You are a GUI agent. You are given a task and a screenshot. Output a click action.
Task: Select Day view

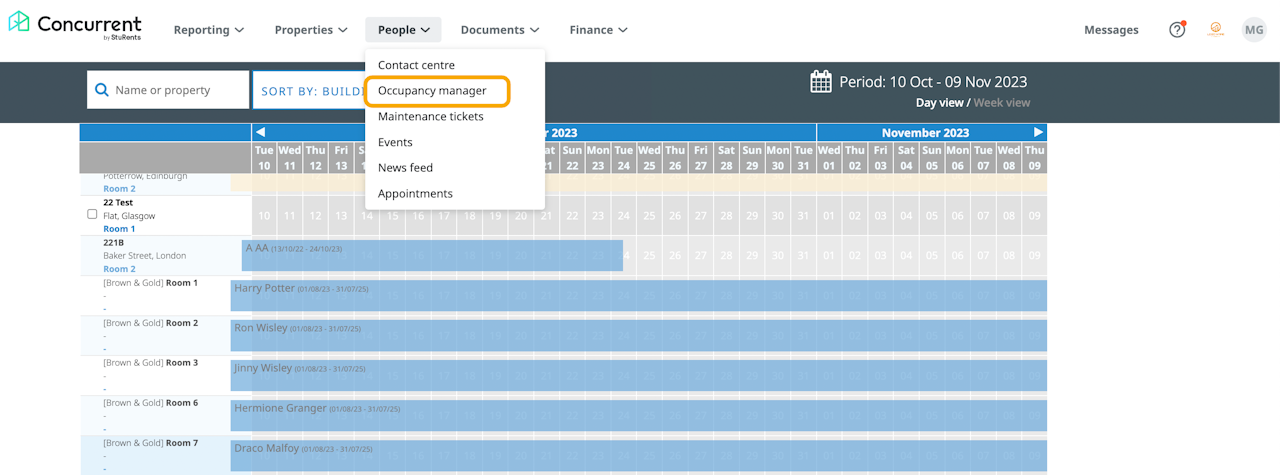pos(939,103)
